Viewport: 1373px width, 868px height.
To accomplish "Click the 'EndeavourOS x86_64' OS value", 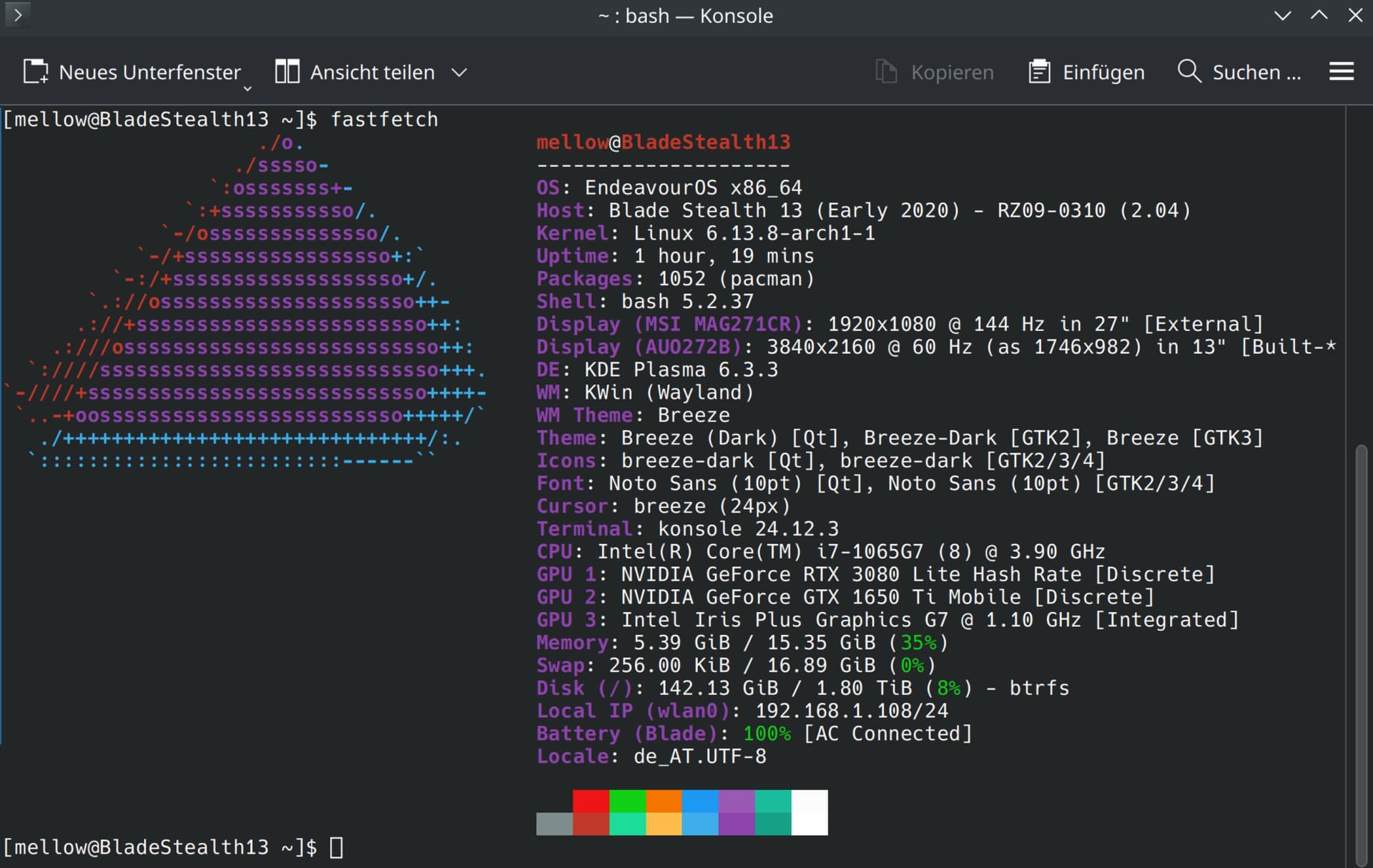I will click(x=694, y=187).
